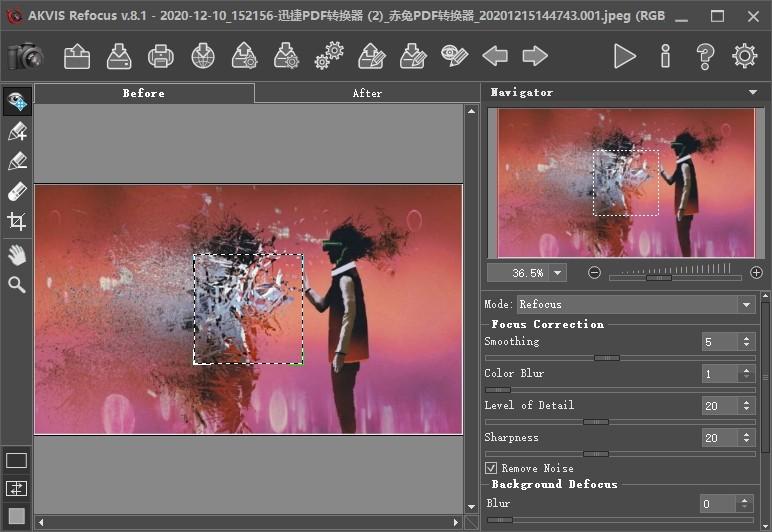Zoom in with plus button
Screen dimensions: 772x532
(756, 273)
